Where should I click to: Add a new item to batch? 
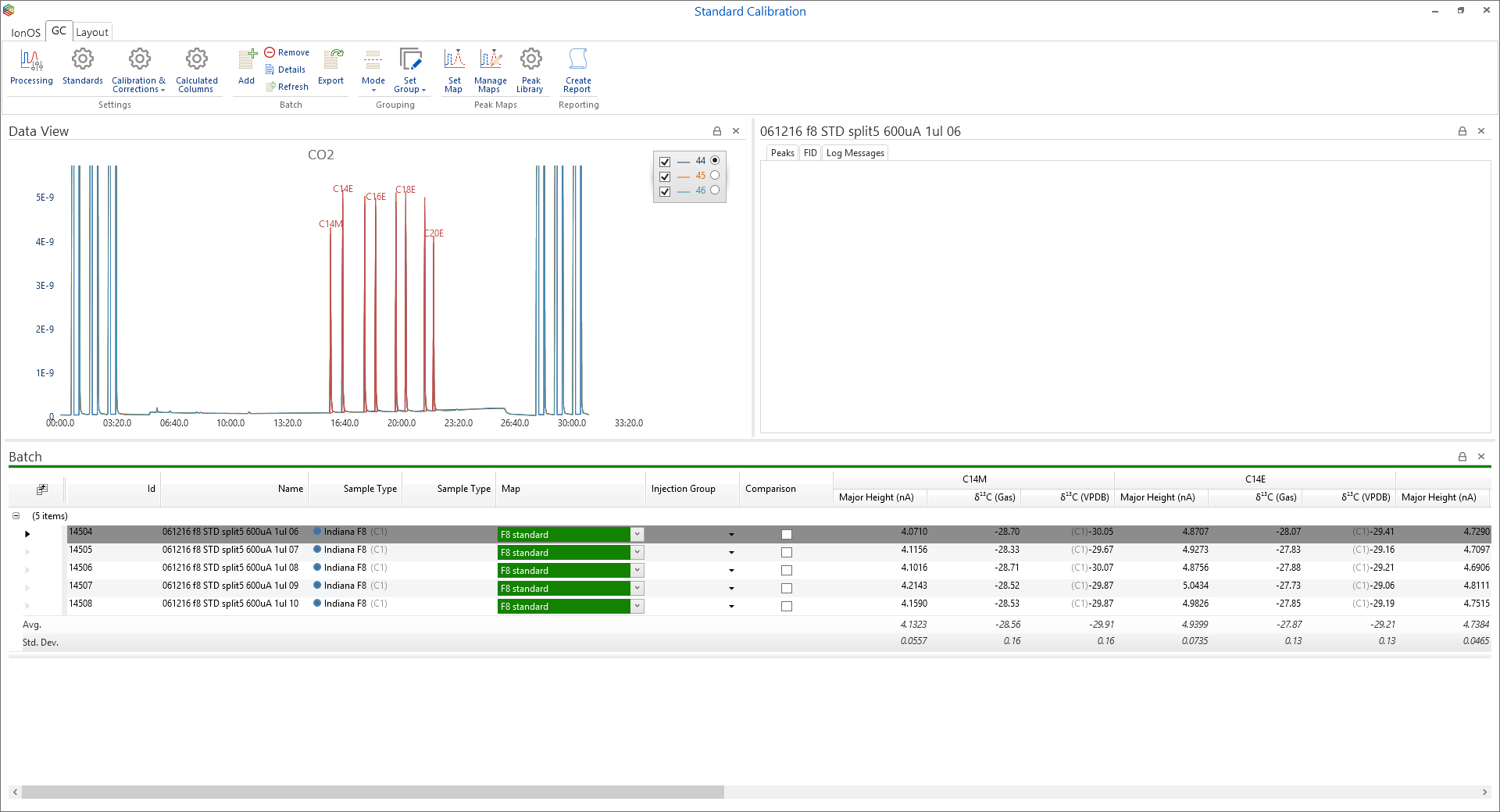[247, 67]
